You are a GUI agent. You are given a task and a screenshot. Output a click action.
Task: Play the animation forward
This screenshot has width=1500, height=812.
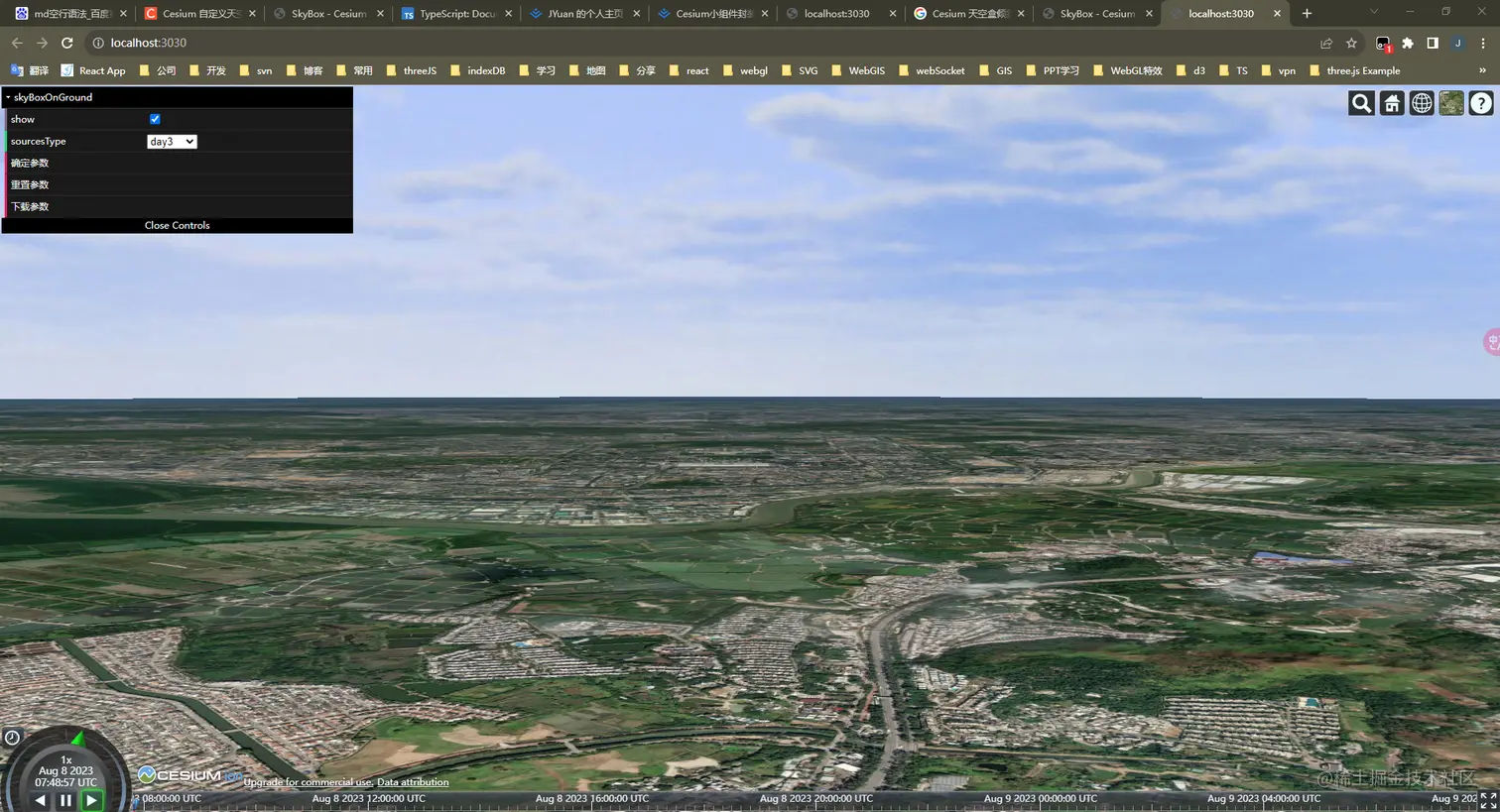pos(91,800)
